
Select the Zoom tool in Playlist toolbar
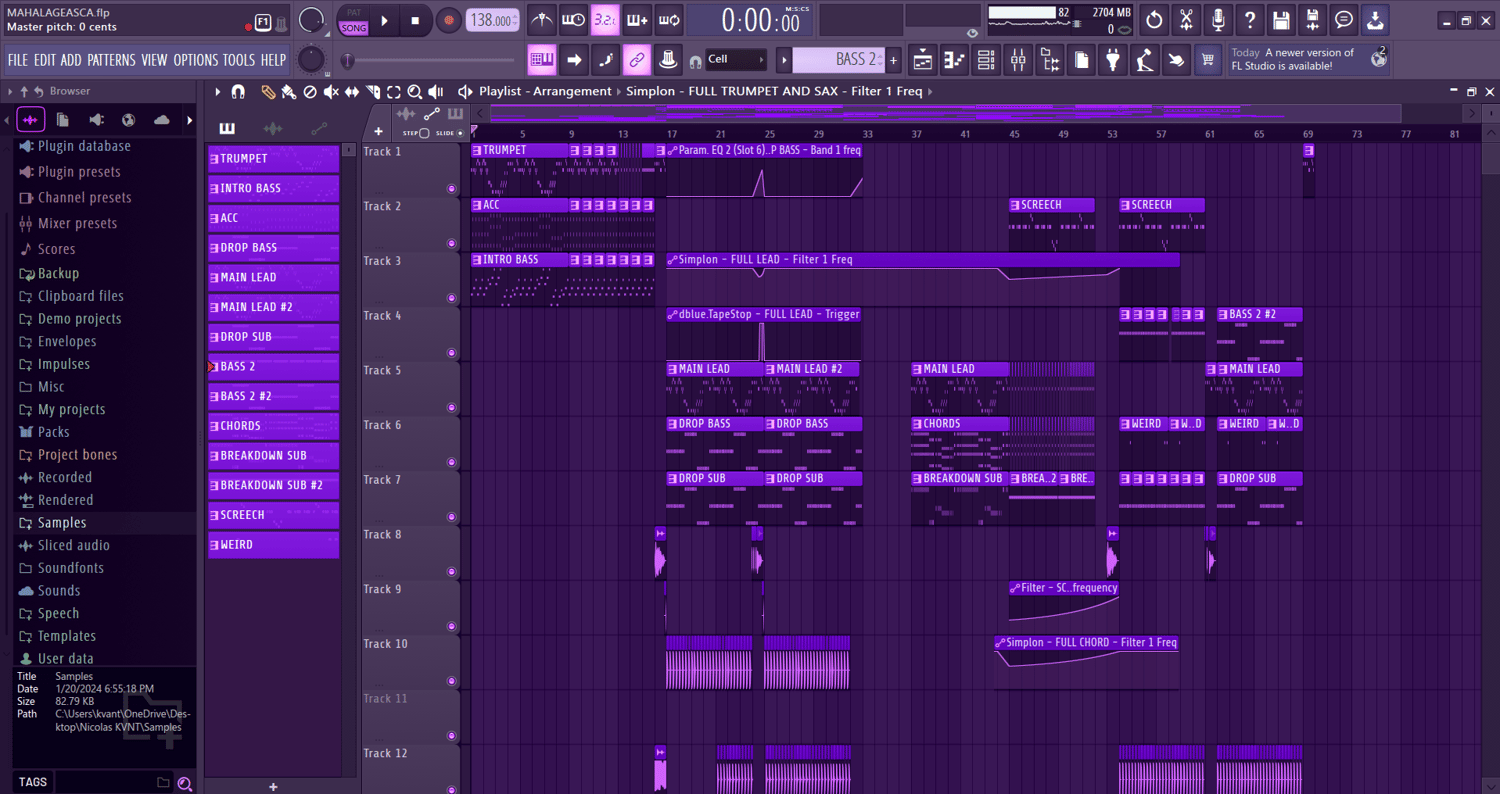(x=415, y=92)
